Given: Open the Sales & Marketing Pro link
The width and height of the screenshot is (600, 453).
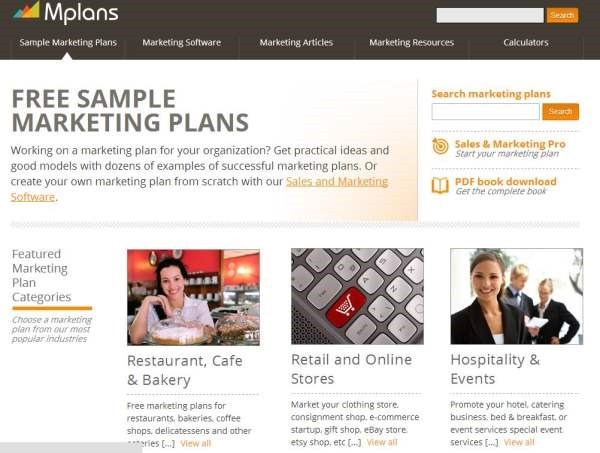Looking at the screenshot, I should pos(510,144).
